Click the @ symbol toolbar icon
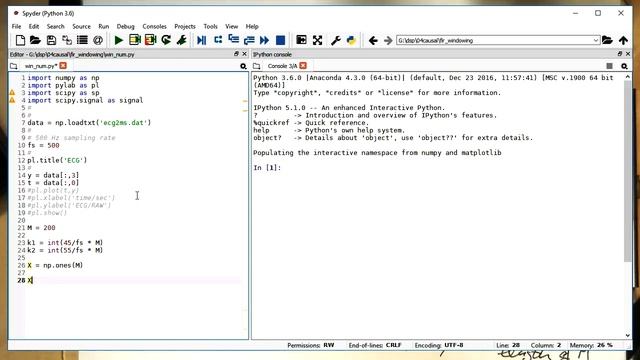The image size is (640, 360). click(98, 40)
